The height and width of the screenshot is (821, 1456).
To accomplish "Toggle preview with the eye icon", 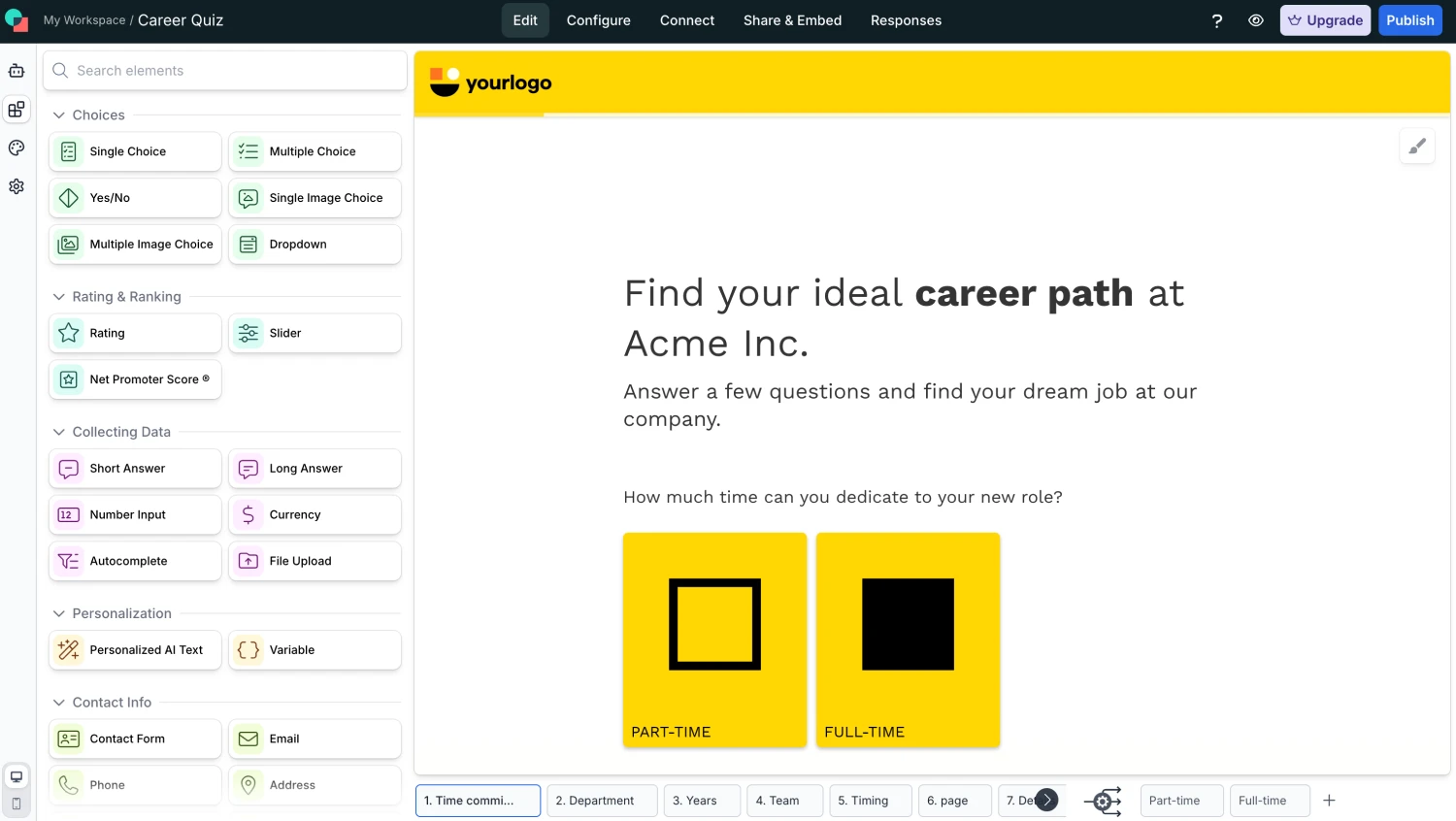I will [x=1255, y=20].
